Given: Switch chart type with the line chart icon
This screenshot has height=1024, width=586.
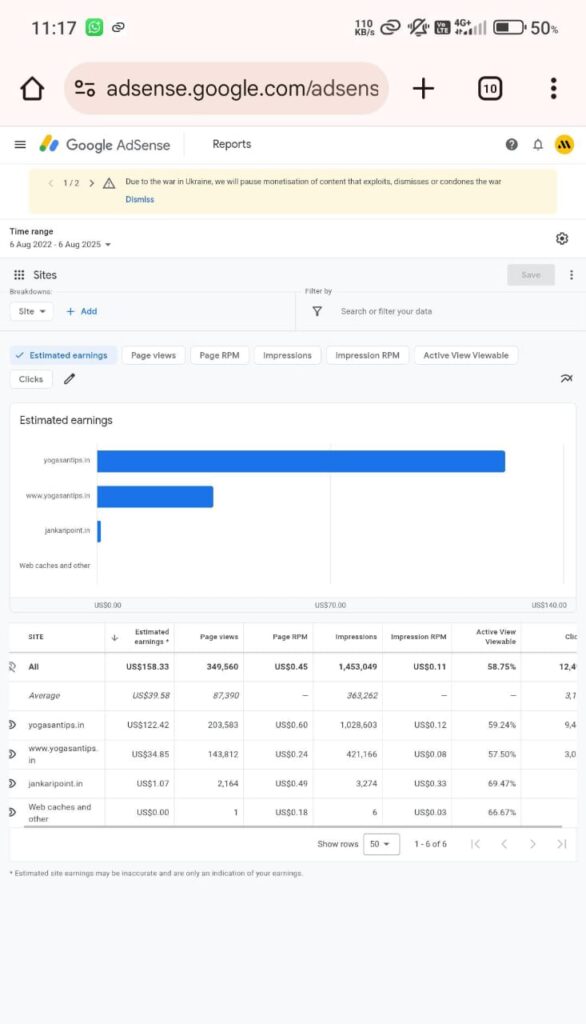Looking at the screenshot, I should (x=566, y=378).
